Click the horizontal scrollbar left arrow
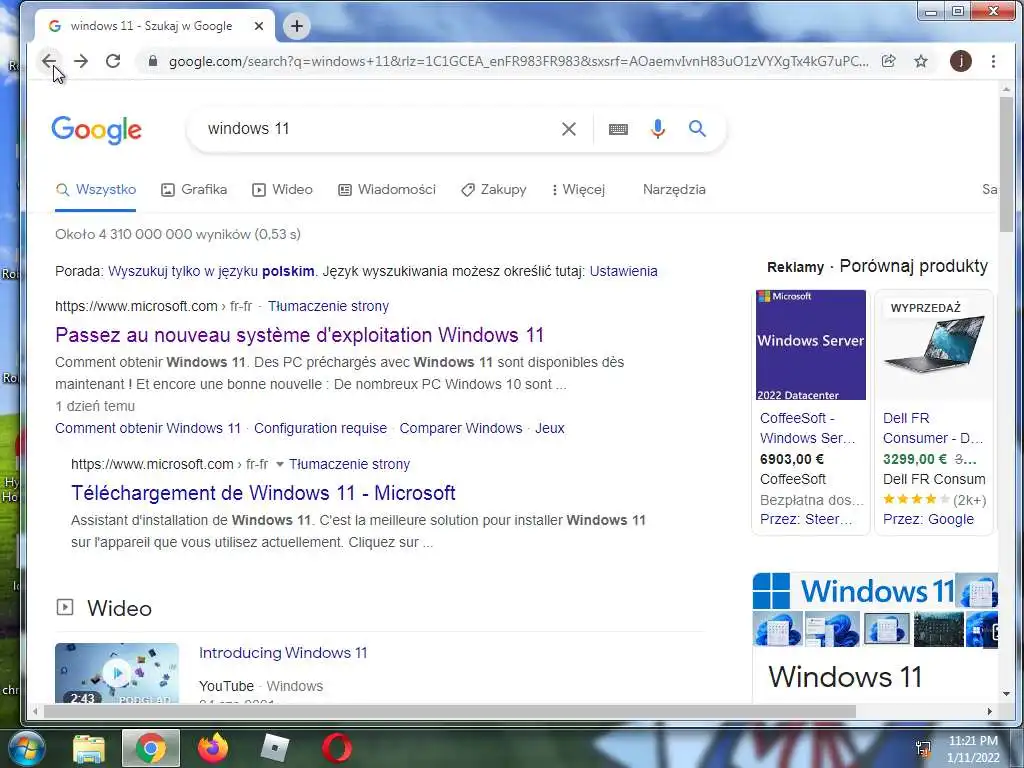The height and width of the screenshot is (768, 1024). (x=35, y=711)
